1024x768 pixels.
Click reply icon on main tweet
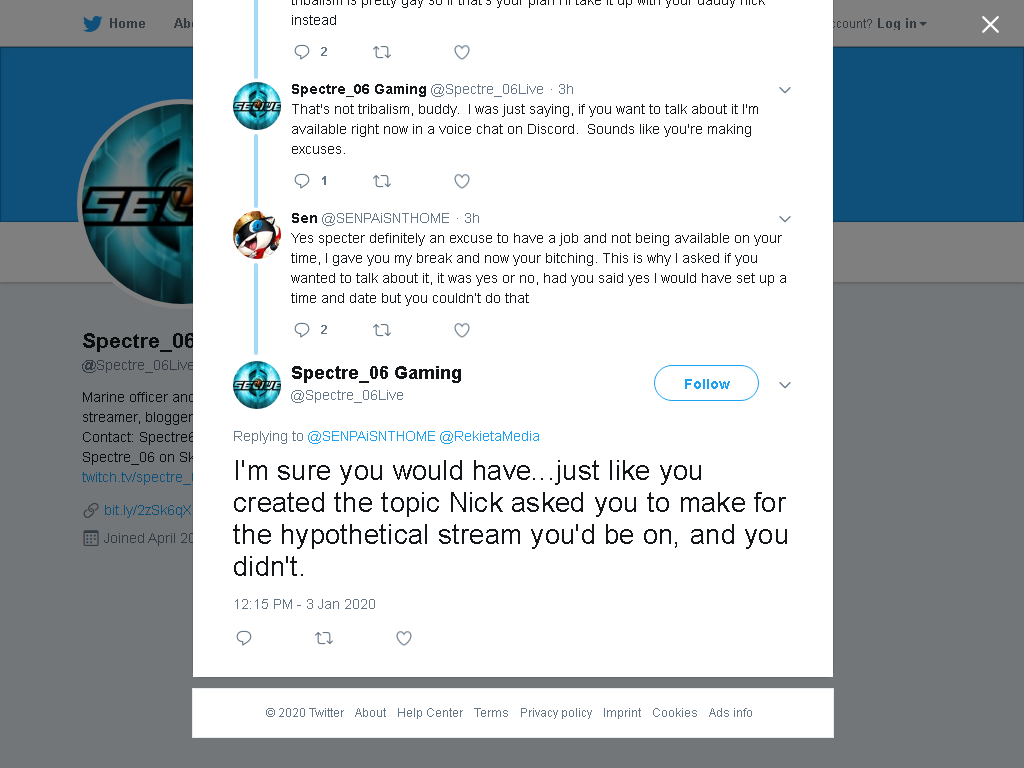point(244,638)
